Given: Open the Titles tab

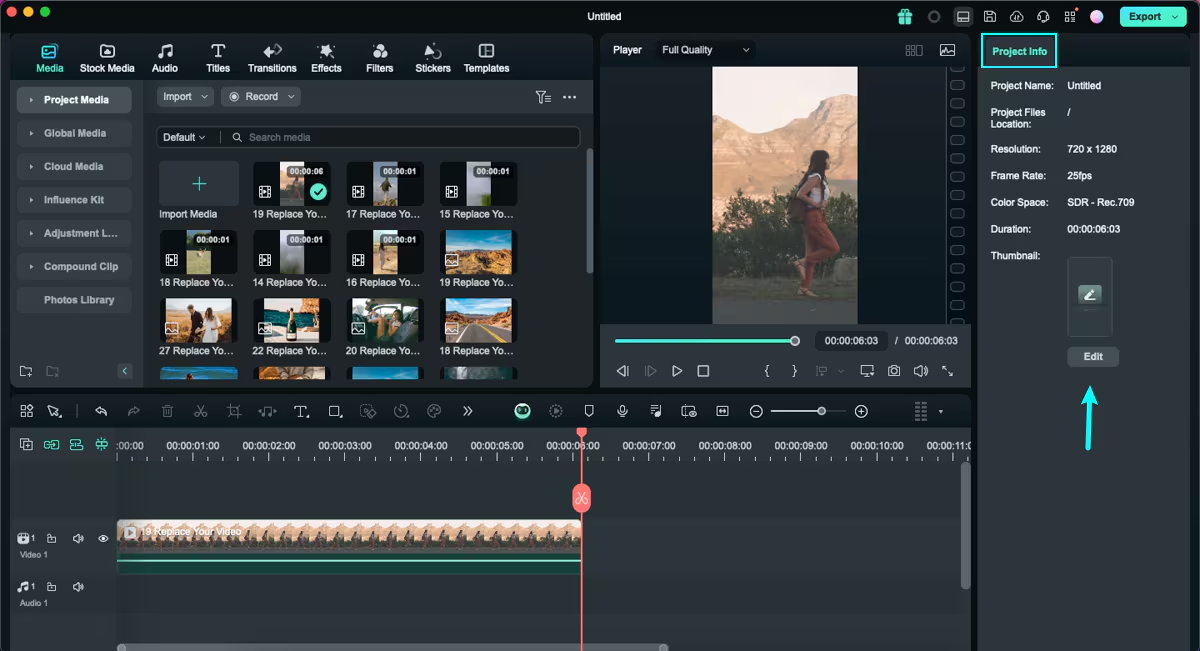Looking at the screenshot, I should [x=218, y=58].
